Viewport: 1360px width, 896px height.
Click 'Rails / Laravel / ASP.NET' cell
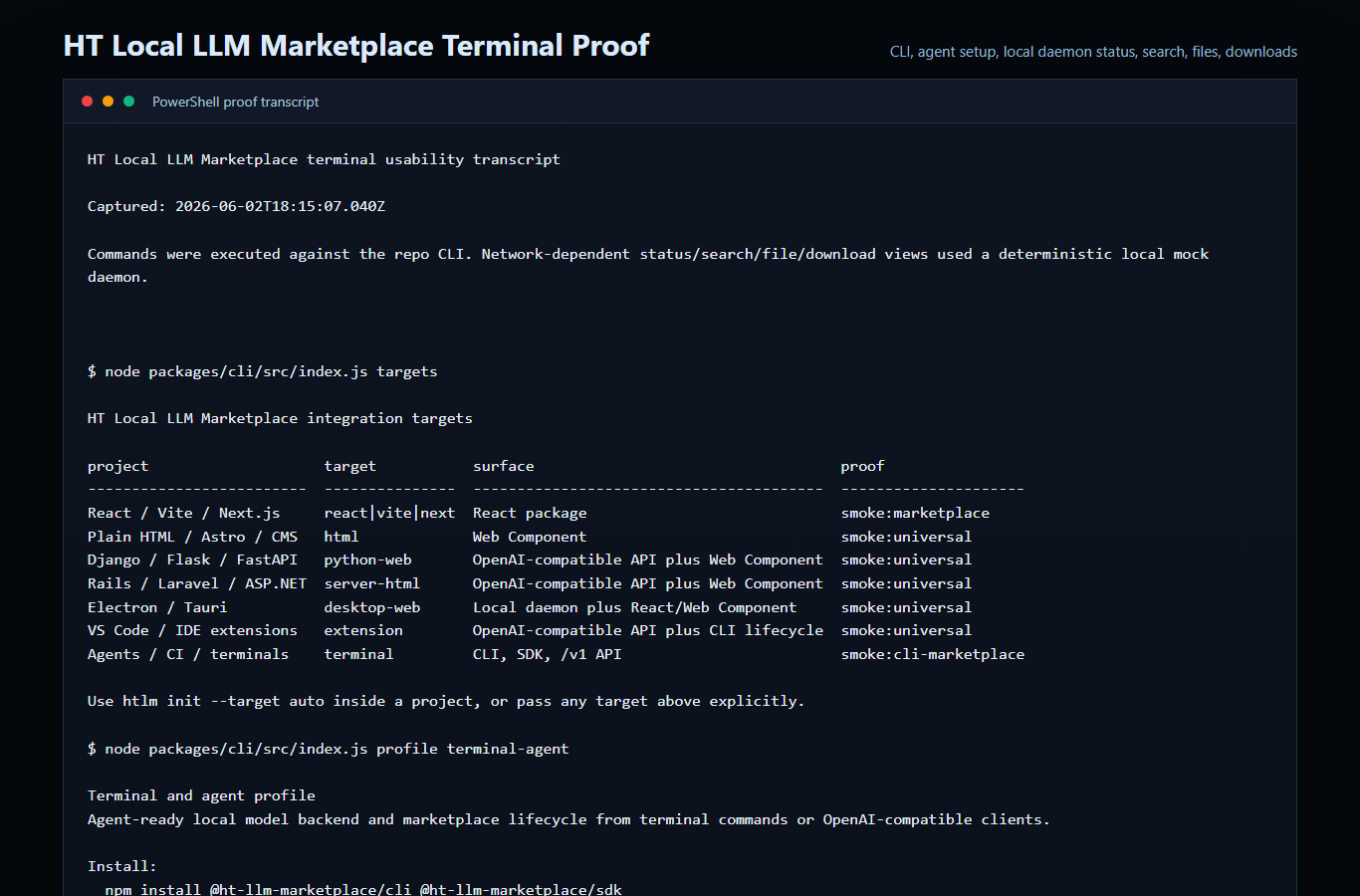coord(197,583)
